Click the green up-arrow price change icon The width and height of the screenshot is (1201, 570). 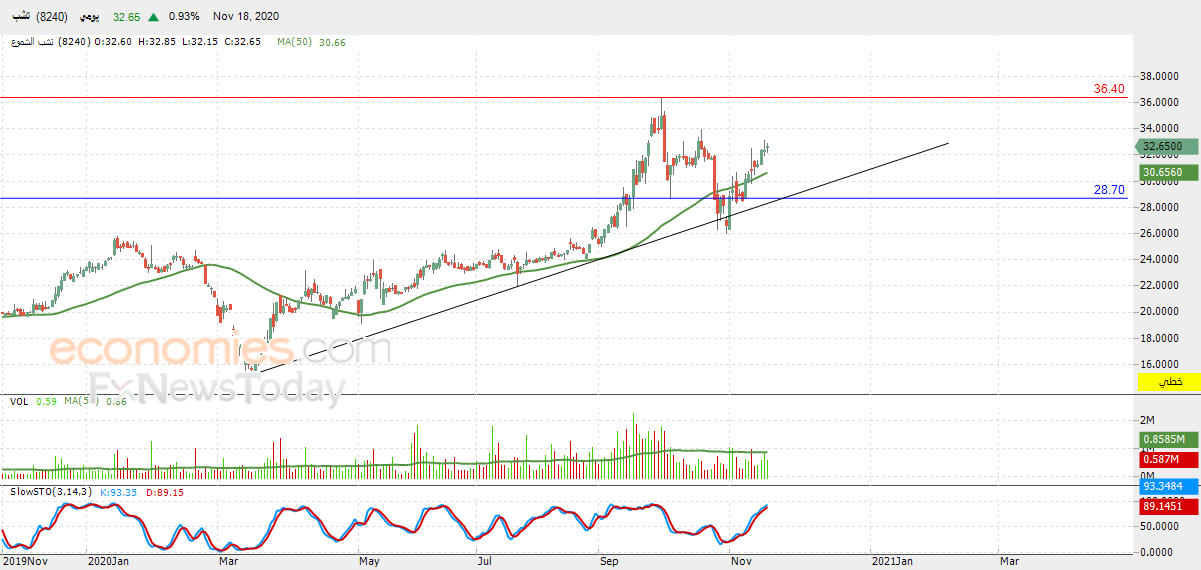(x=153, y=17)
